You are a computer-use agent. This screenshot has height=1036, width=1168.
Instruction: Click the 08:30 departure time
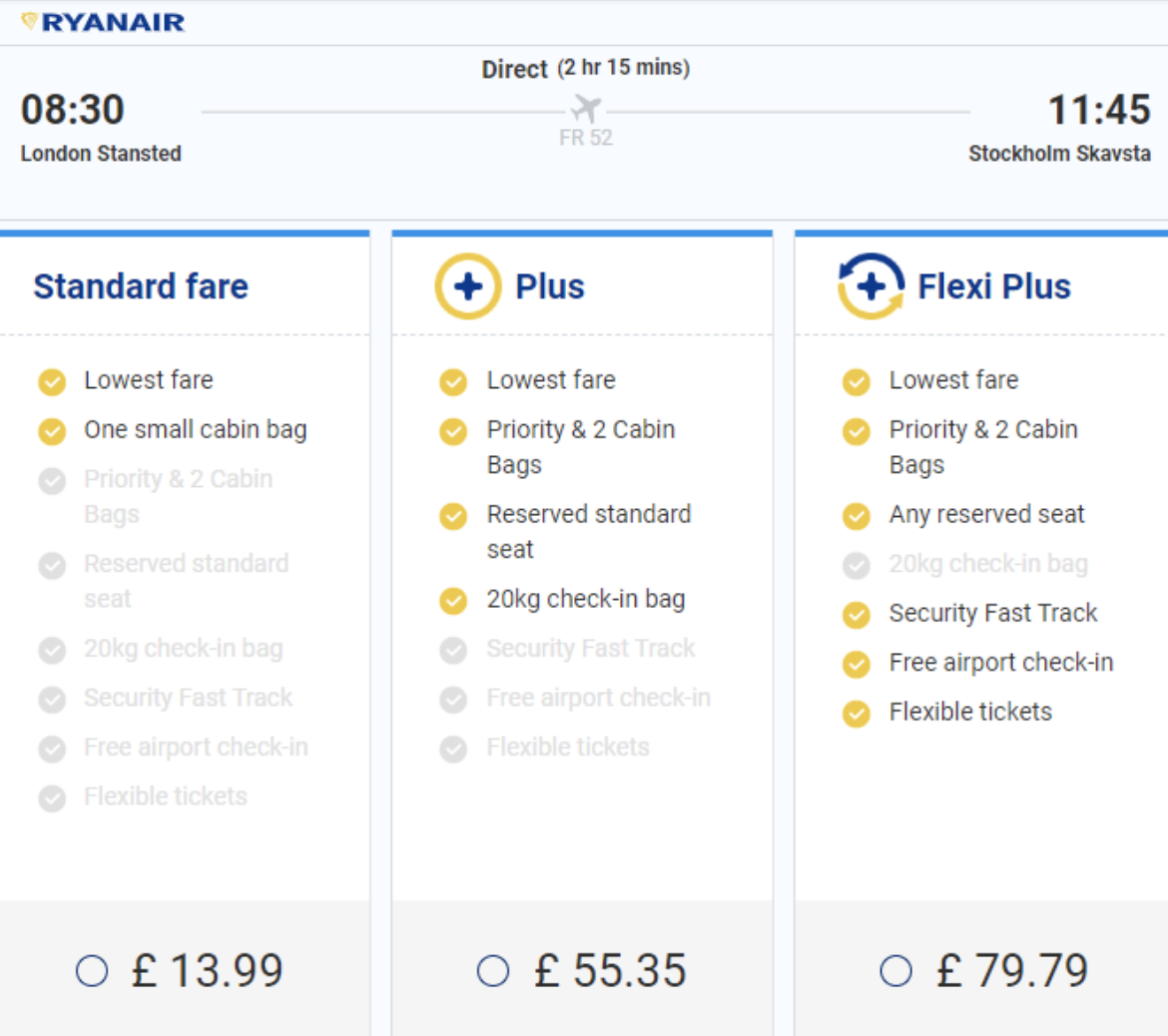(x=73, y=110)
